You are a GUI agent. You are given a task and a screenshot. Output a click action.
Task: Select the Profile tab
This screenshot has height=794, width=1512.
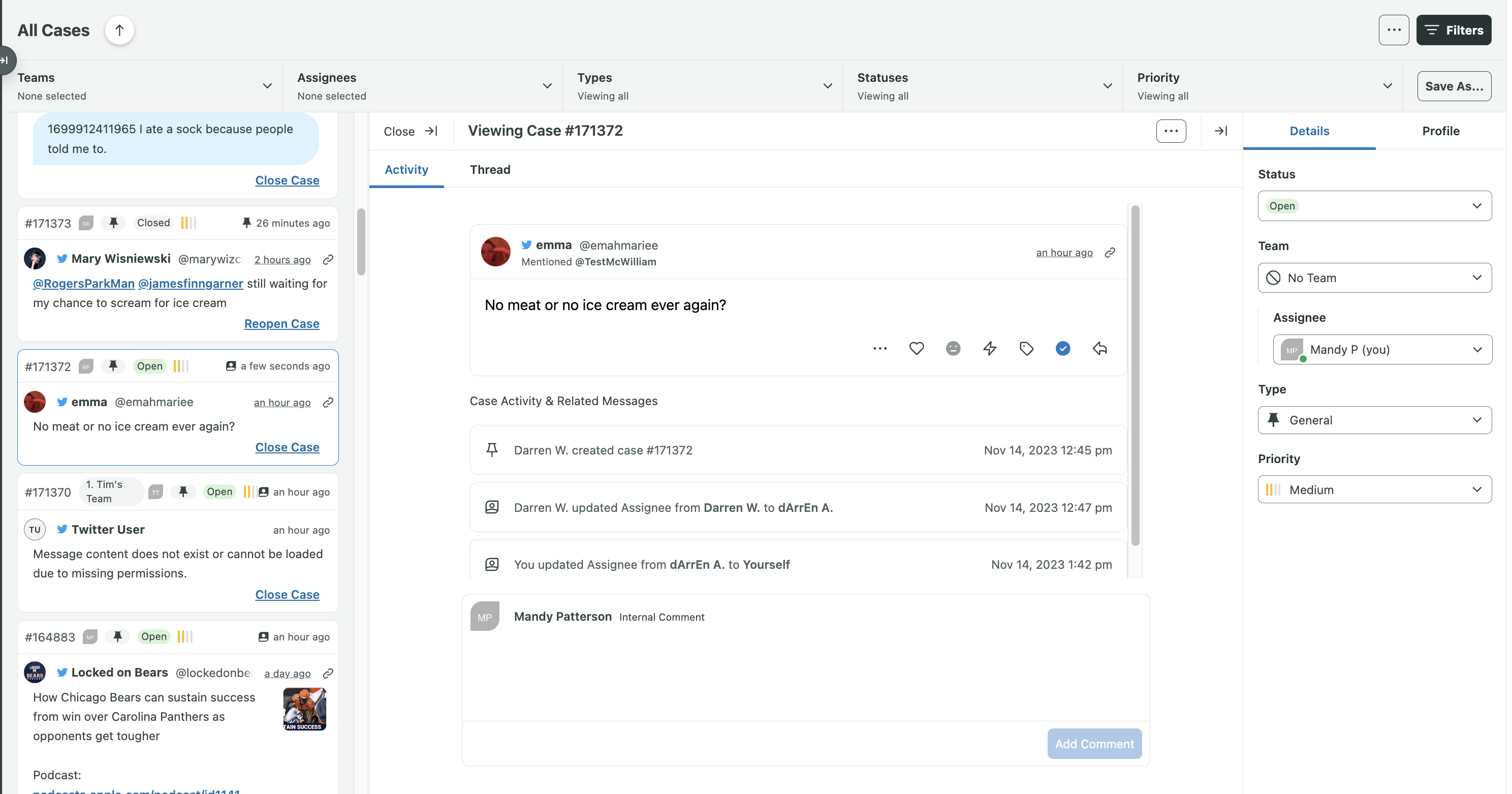[x=1440, y=131]
